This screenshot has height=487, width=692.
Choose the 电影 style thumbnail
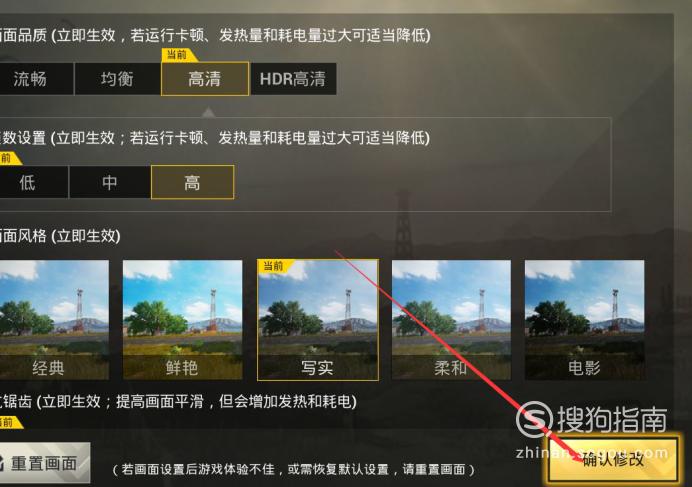pyautogui.click(x=584, y=320)
